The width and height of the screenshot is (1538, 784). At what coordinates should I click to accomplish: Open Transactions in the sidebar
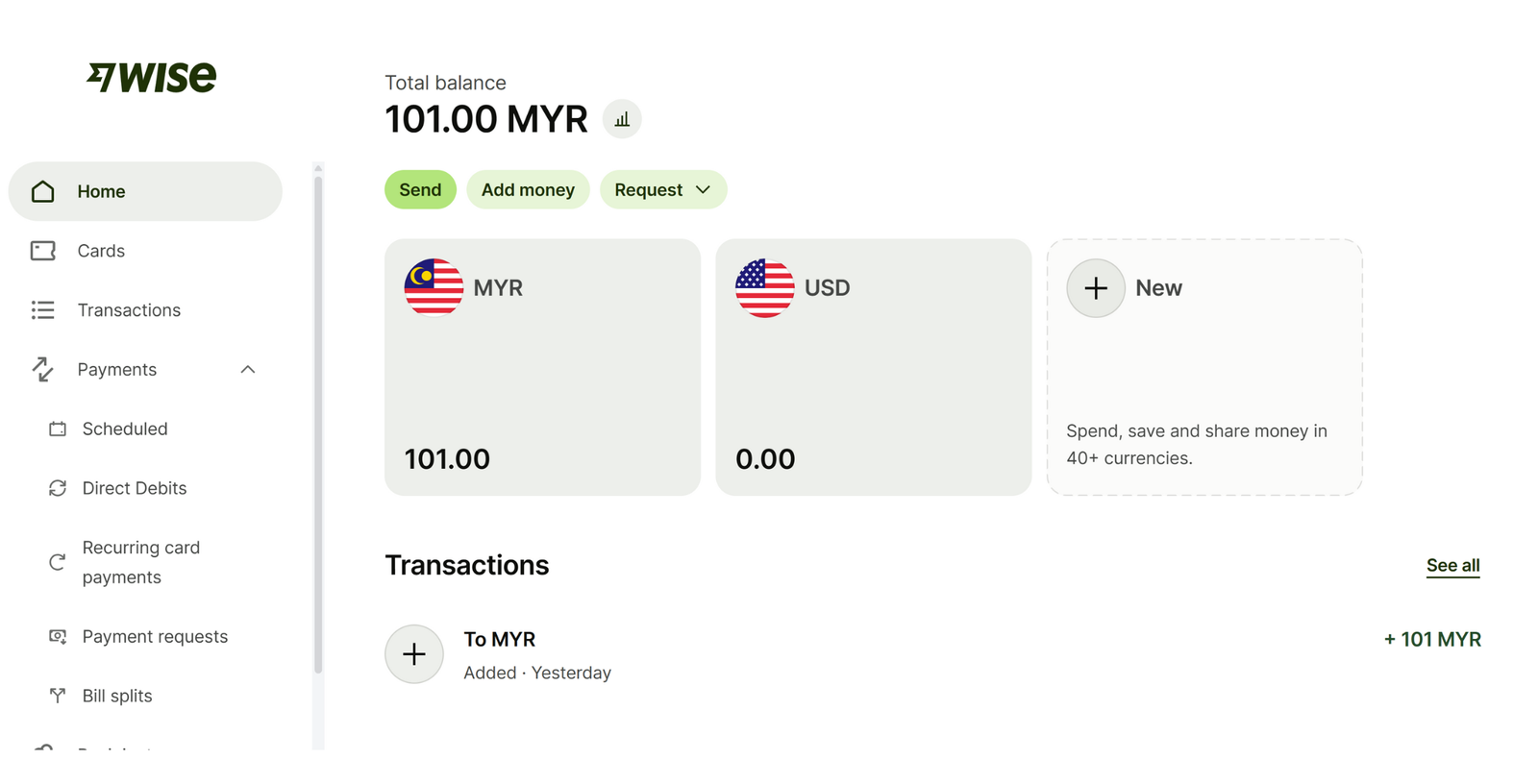click(129, 310)
